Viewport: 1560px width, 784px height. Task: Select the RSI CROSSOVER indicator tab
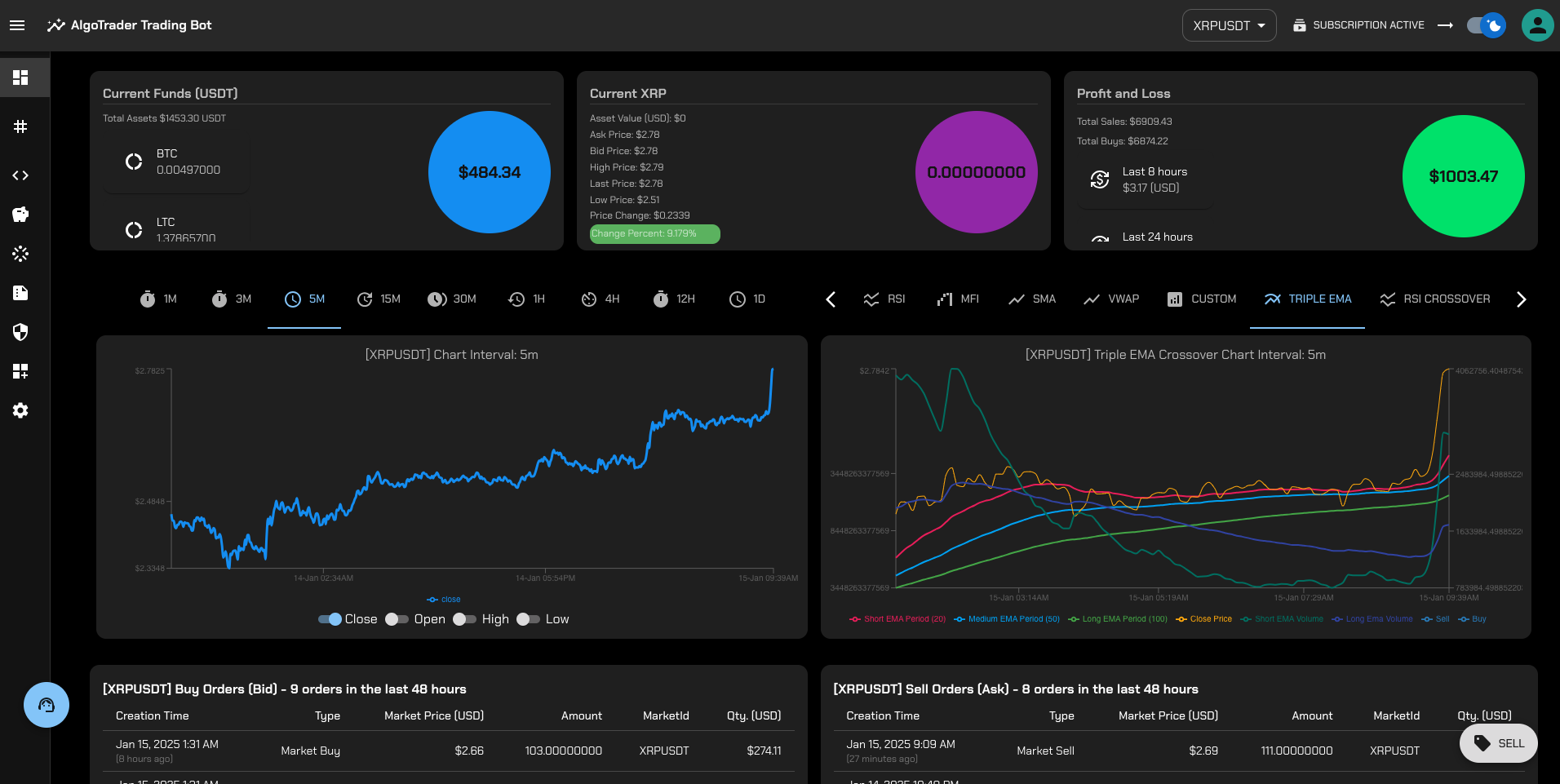point(1435,299)
